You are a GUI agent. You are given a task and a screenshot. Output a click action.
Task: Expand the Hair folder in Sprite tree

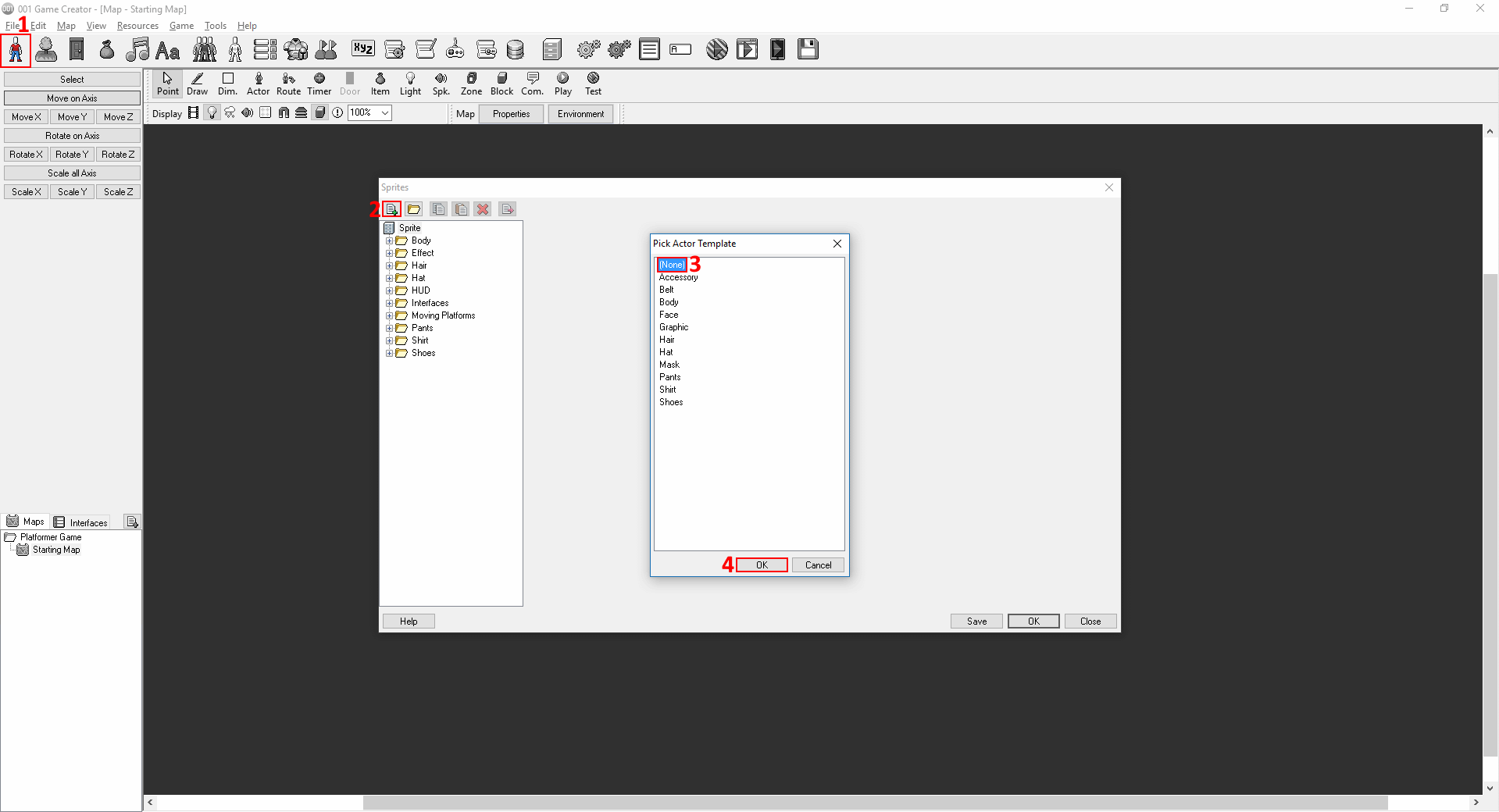(x=389, y=265)
